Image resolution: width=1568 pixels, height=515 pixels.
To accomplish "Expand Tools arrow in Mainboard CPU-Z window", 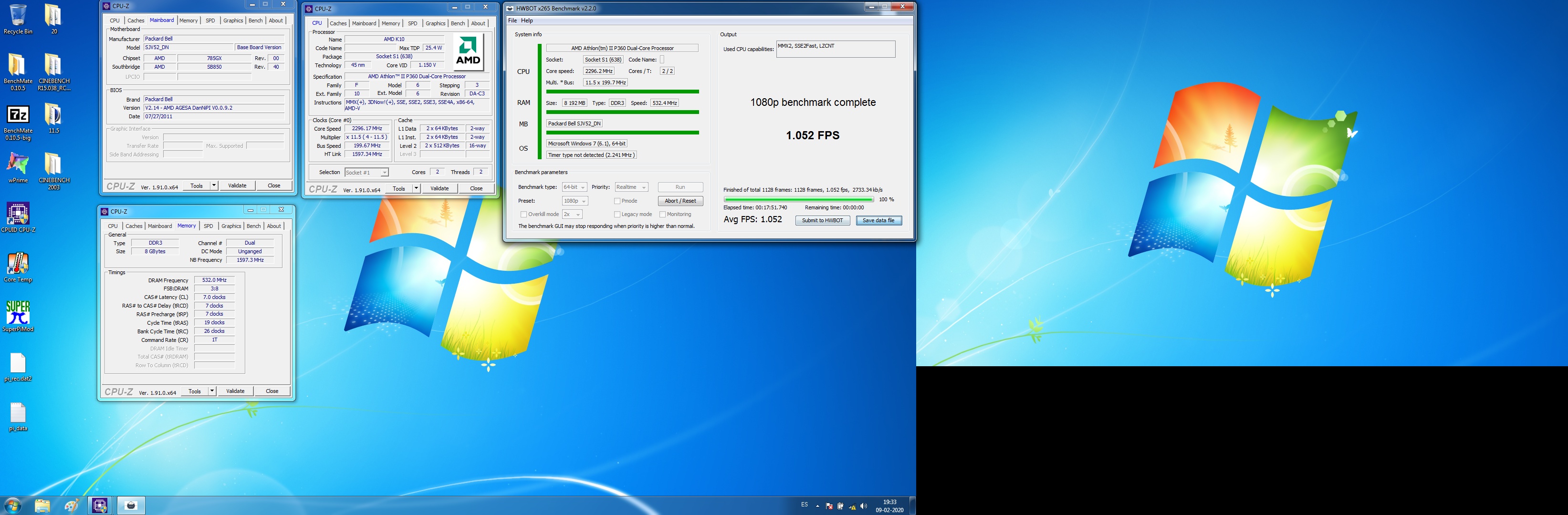I will pos(214,185).
